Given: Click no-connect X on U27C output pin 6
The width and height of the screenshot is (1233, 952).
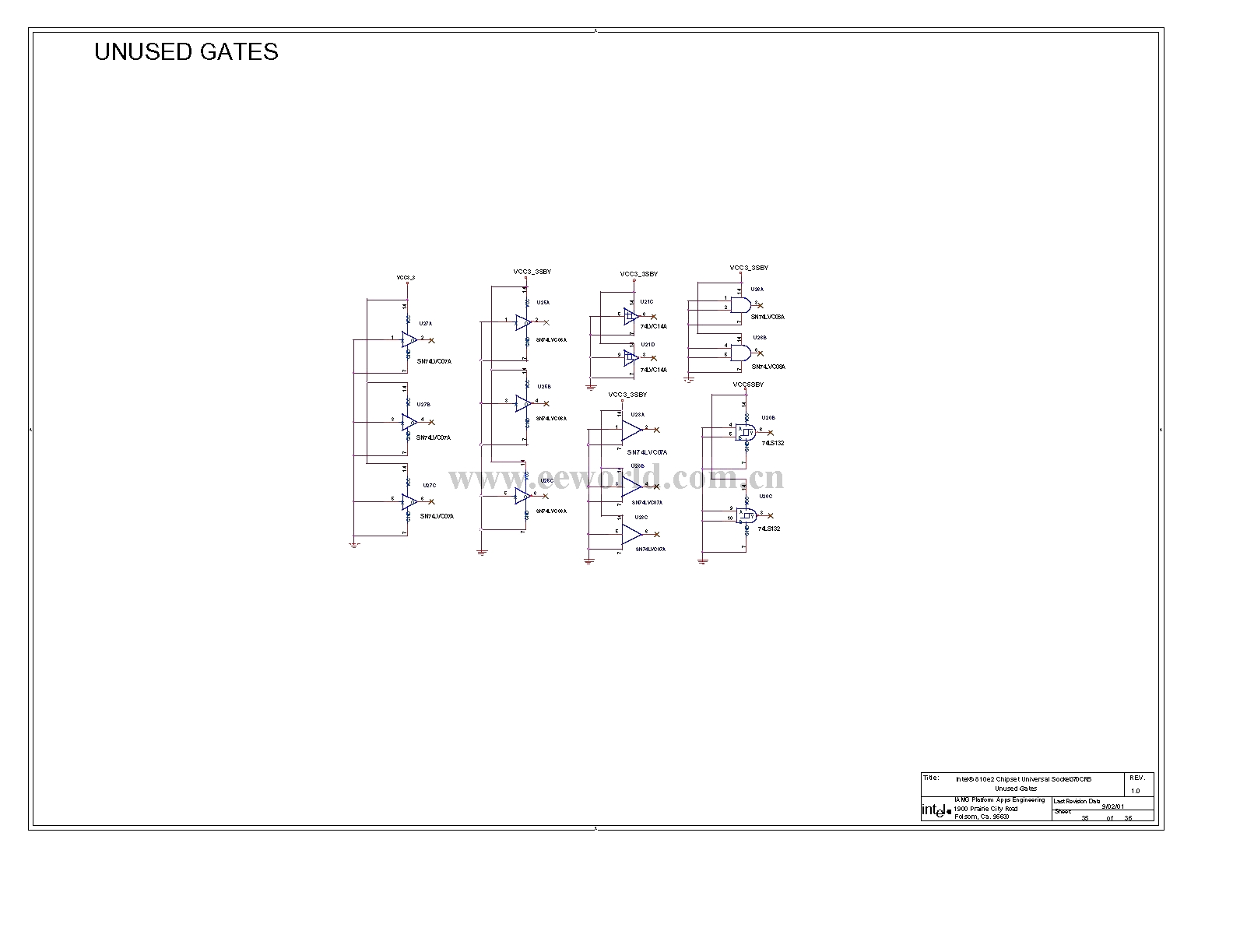Looking at the screenshot, I should [x=432, y=501].
